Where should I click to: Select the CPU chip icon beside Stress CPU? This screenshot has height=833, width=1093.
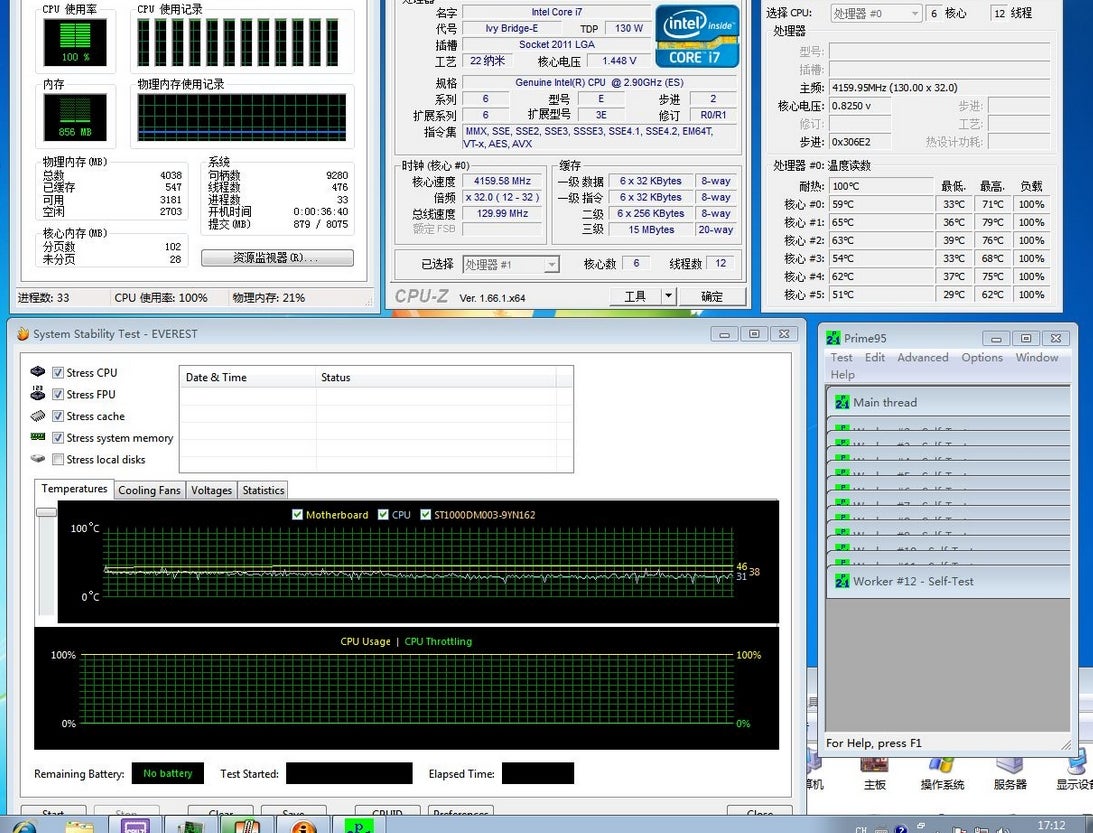pyautogui.click(x=38, y=372)
